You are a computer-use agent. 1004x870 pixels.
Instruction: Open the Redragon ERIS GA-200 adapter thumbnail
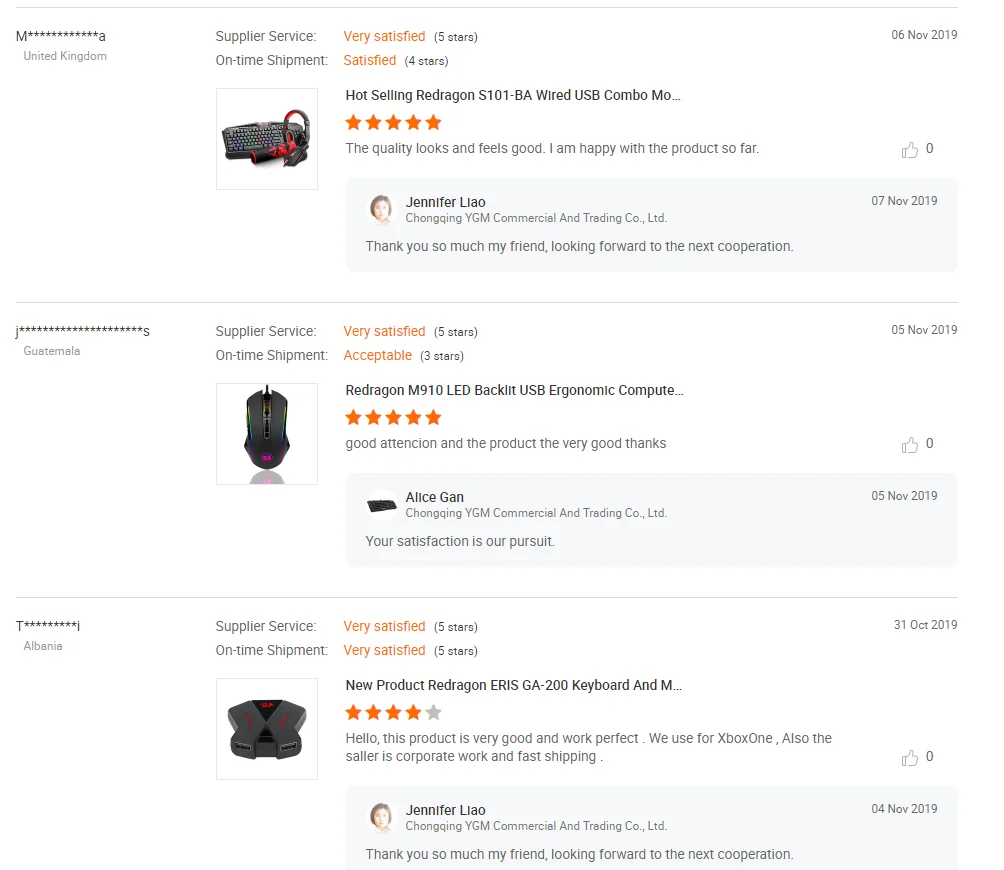click(x=267, y=729)
